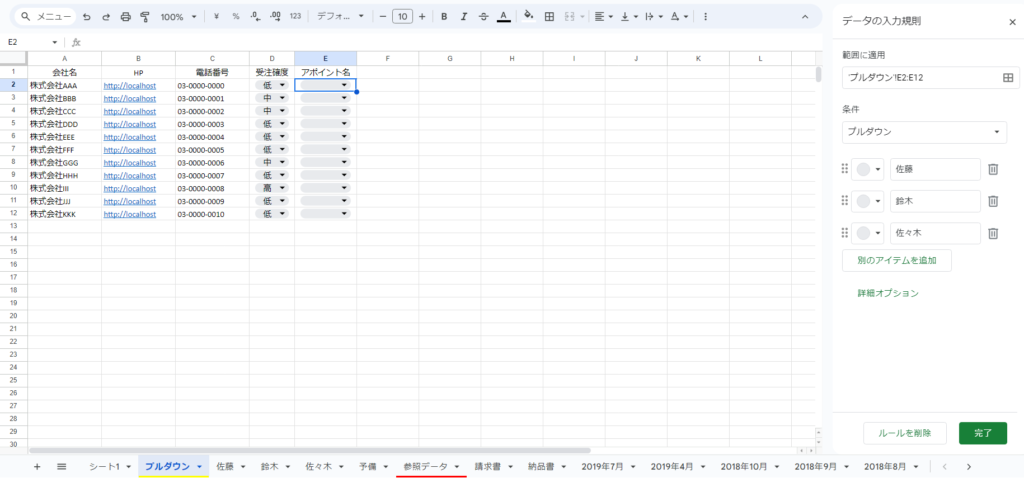This screenshot has height=478, width=1024.
Task: Open the dropdown in cell E2
Action: 344,86
